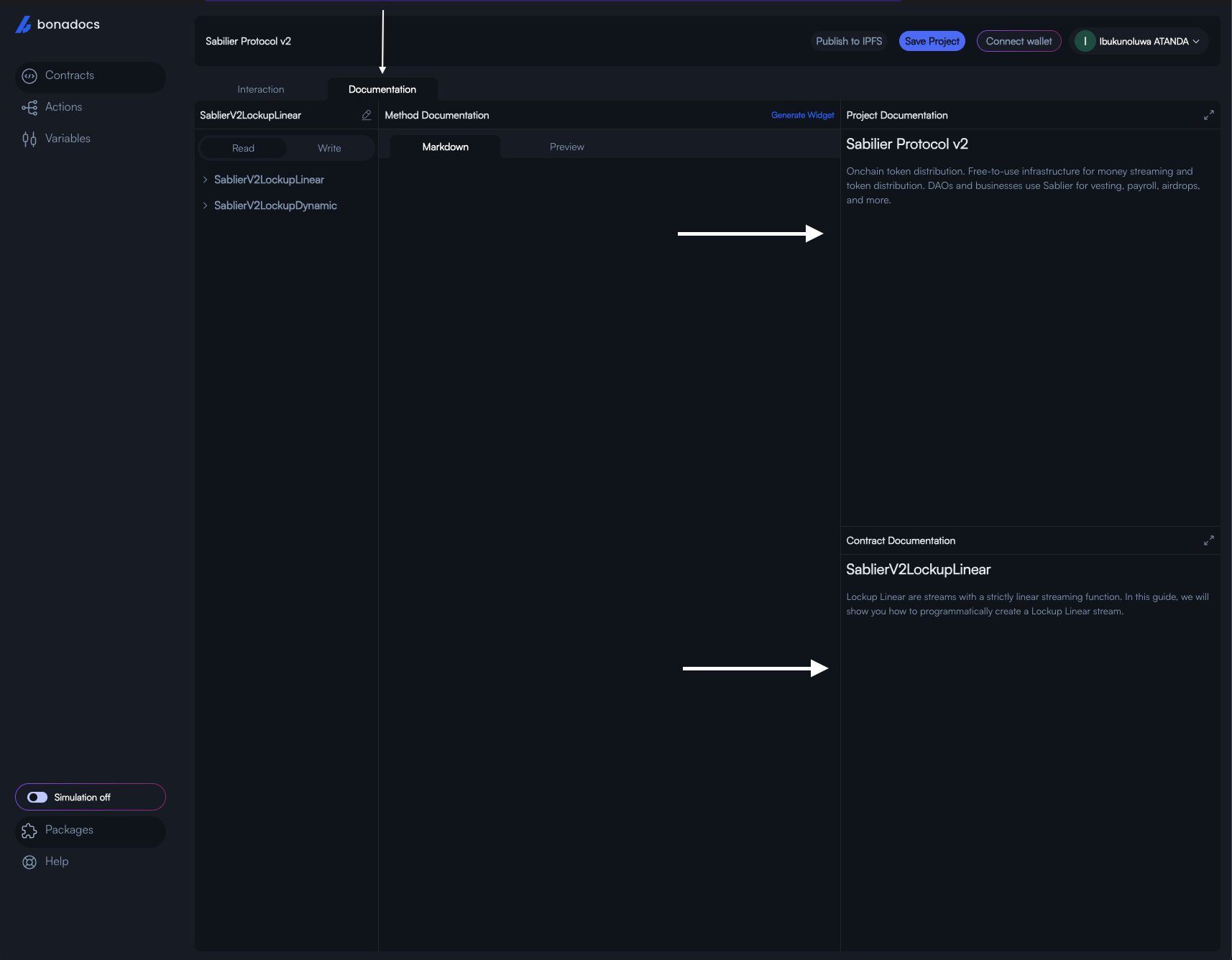Viewport: 1232px width, 960px height.
Task: Click inside the Markdown editor area
Action: pyautogui.click(x=609, y=553)
